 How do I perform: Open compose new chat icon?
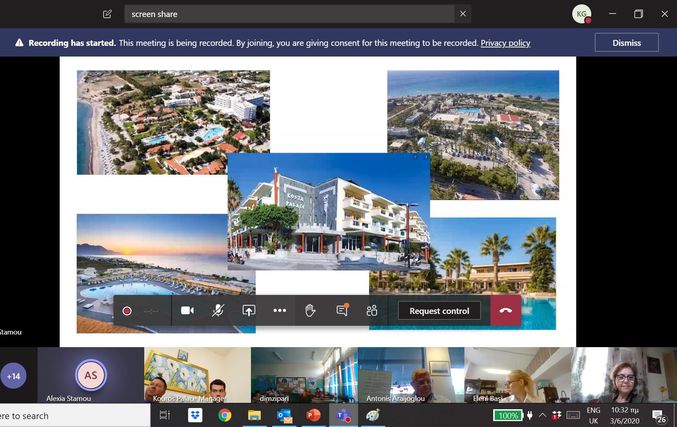(x=107, y=14)
